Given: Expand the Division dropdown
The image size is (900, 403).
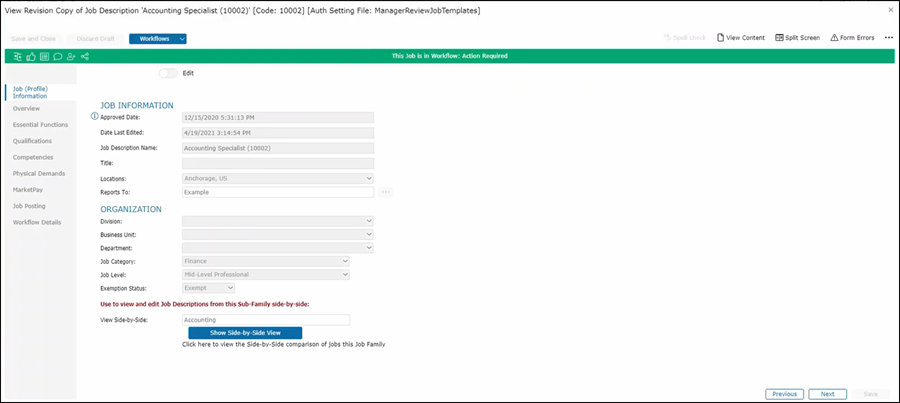Looking at the screenshot, I should pyautogui.click(x=277, y=220).
